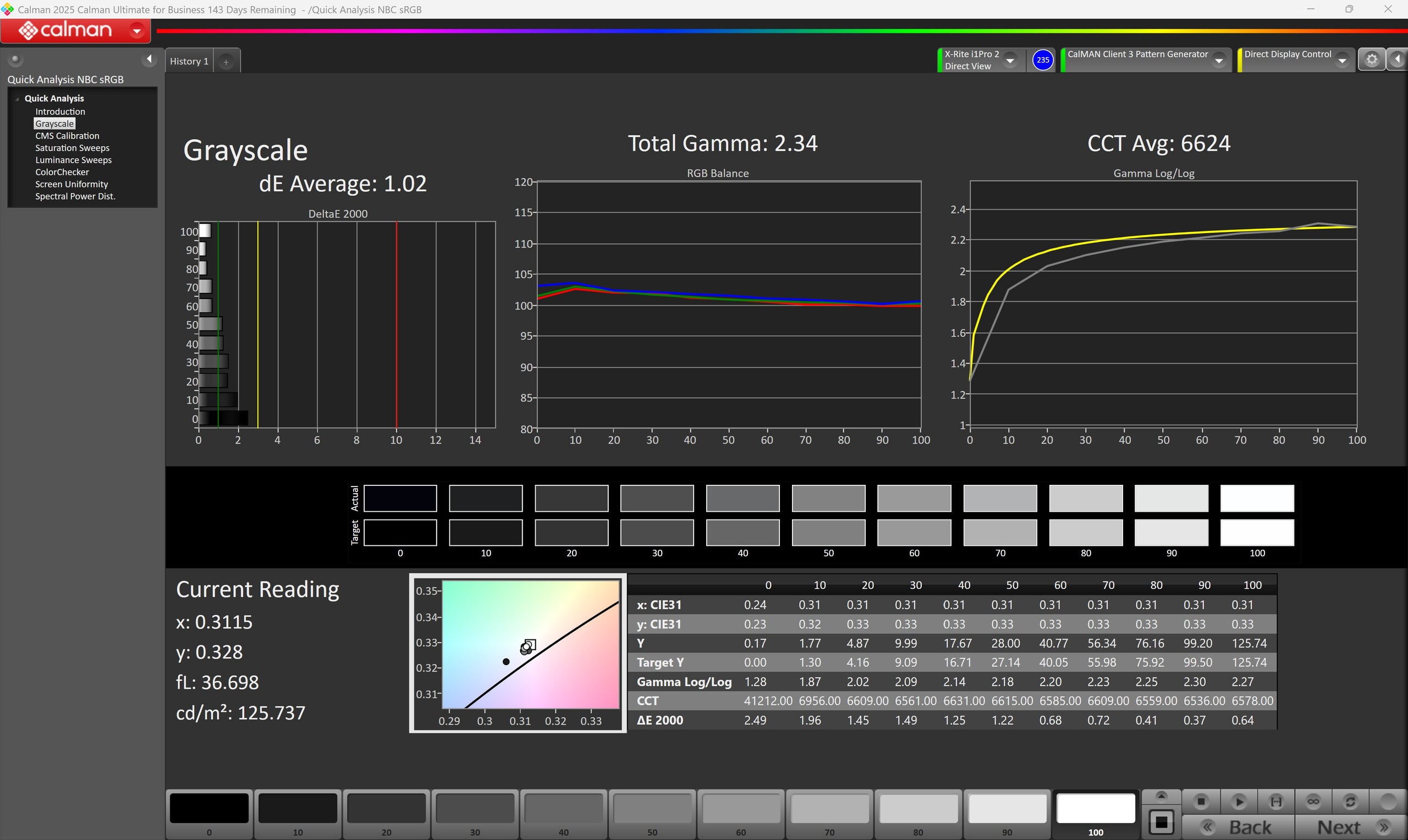Click the pattern window square icon
1408x840 pixels.
click(1161, 822)
